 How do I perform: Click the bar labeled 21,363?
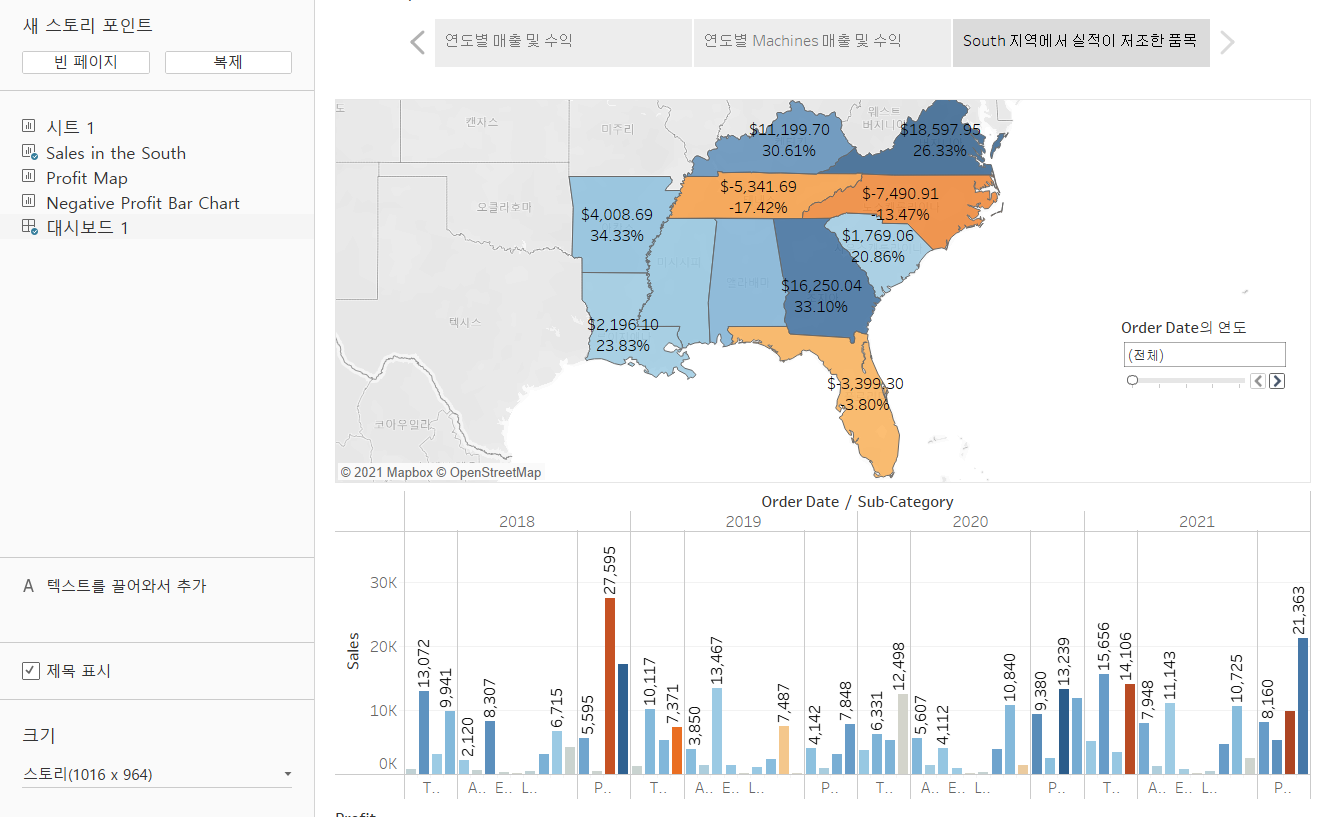pyautogui.click(x=1302, y=706)
